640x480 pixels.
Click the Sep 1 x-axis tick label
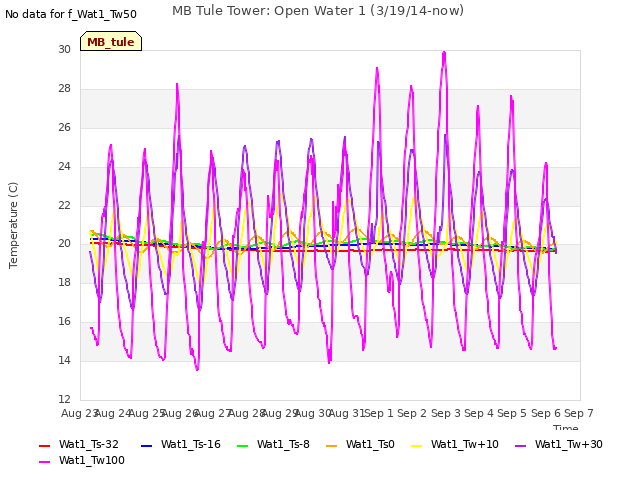pyautogui.click(x=378, y=413)
